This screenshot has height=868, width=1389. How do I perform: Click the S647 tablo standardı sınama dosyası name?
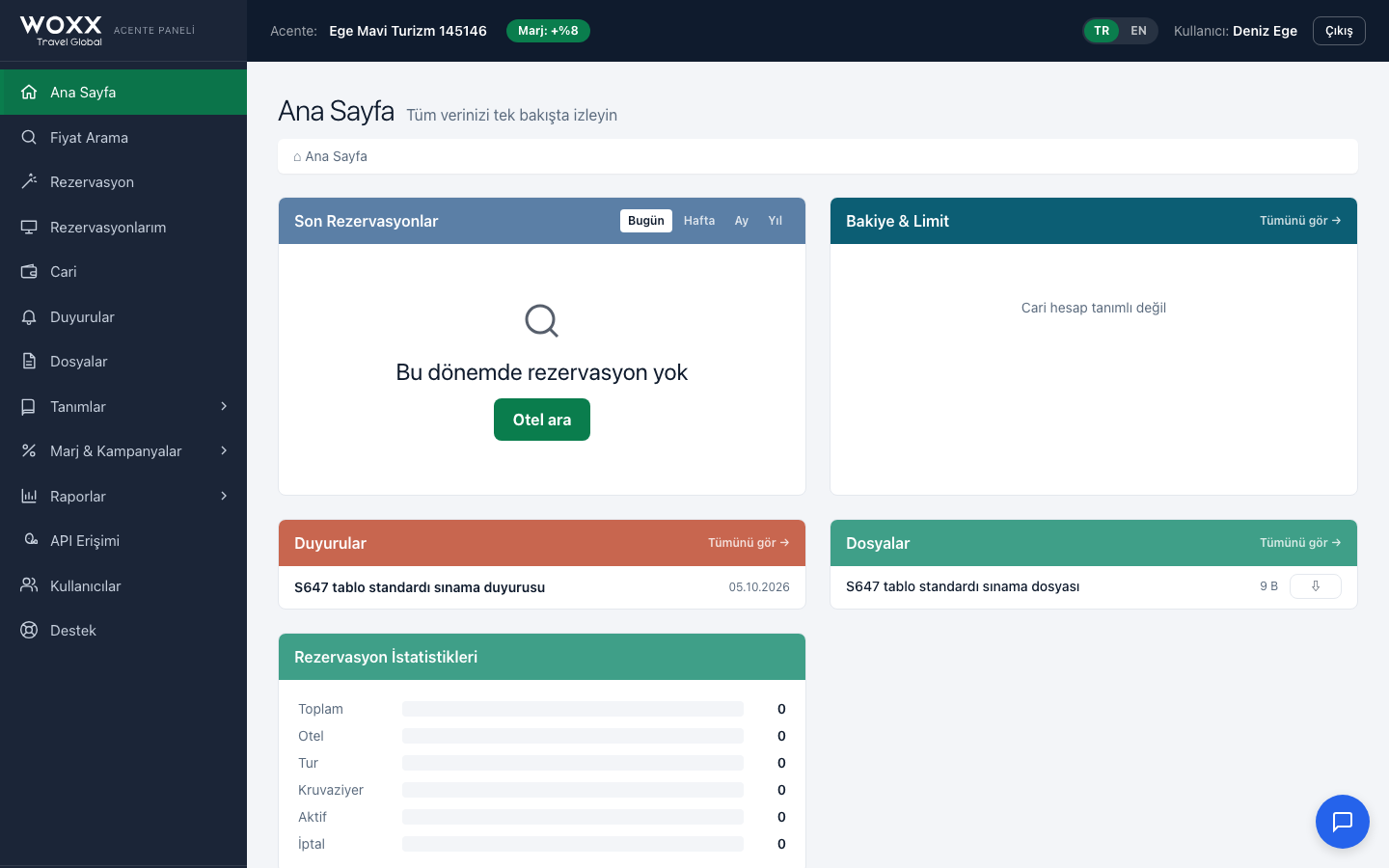963,586
